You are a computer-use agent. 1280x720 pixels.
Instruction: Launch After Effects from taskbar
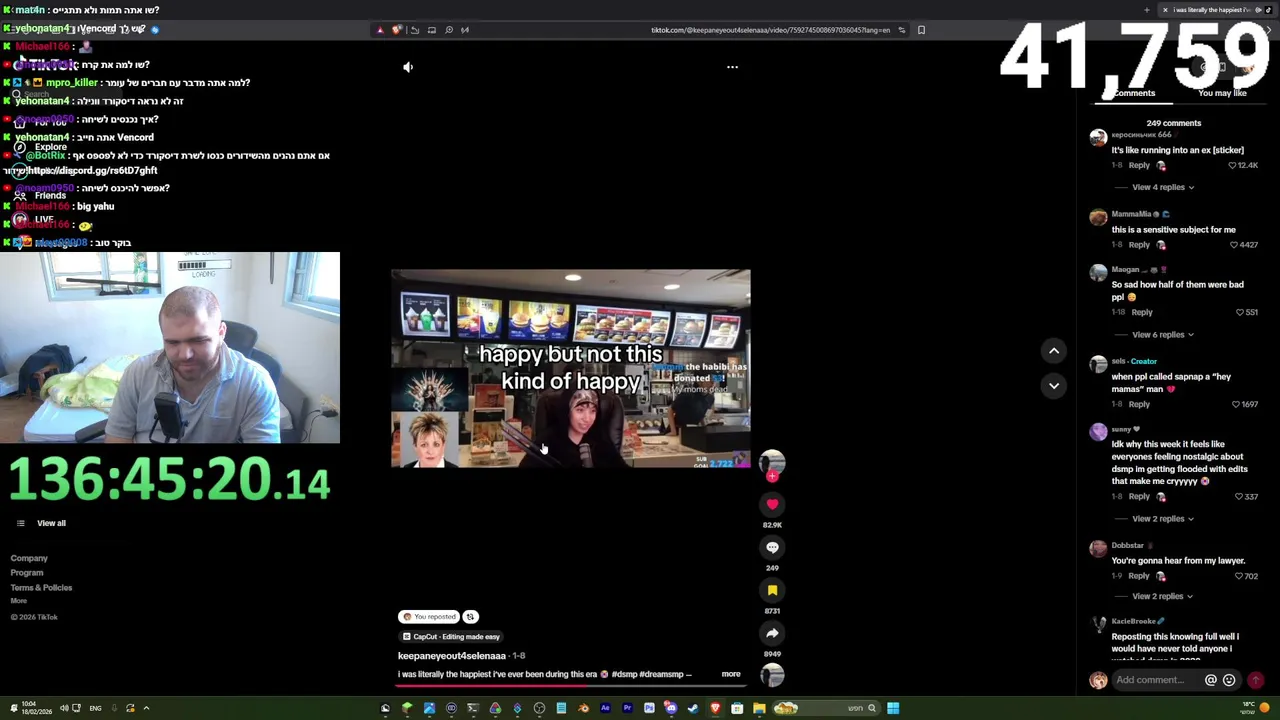[x=605, y=708]
